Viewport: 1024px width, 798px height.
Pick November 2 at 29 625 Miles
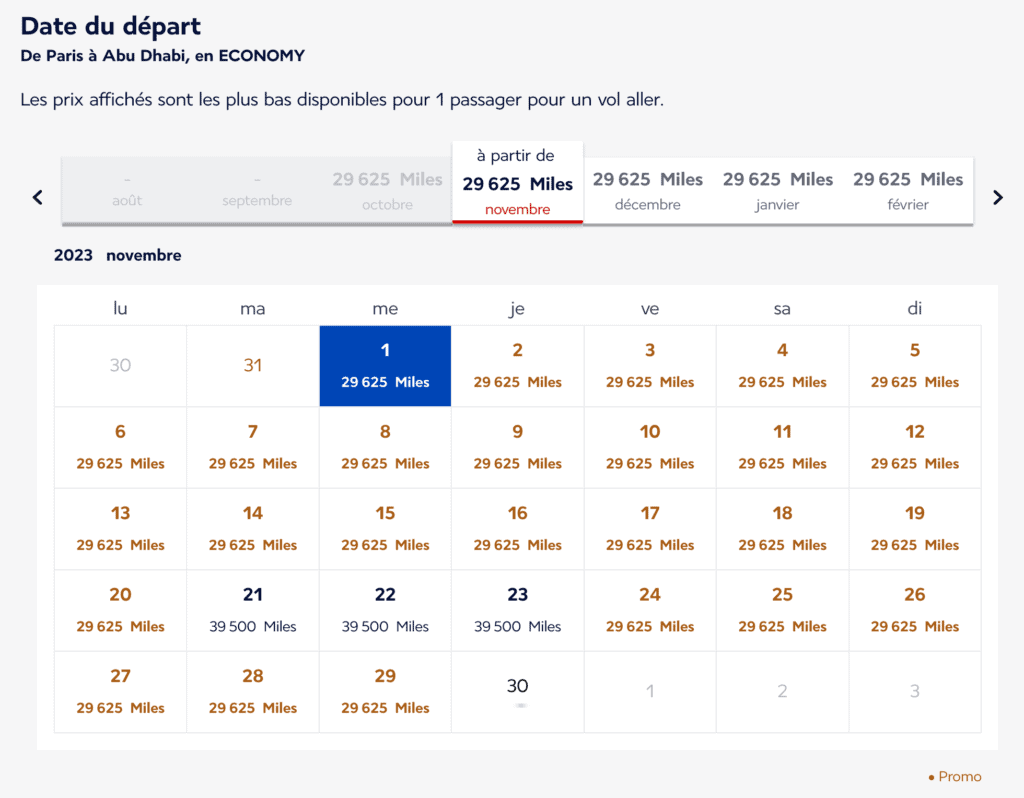pyautogui.click(x=517, y=366)
